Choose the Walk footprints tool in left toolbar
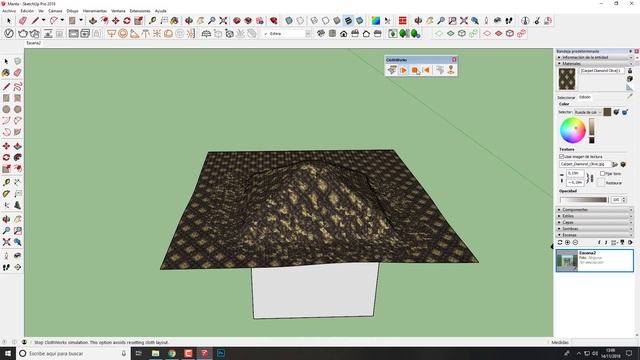The image size is (640, 360). pyautogui.click(x=6, y=267)
